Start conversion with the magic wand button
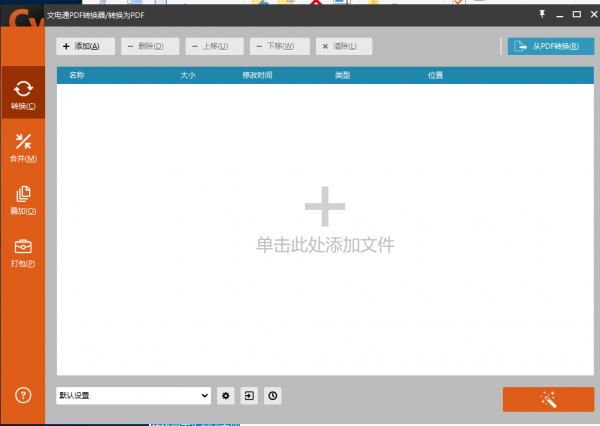 [x=548, y=399]
